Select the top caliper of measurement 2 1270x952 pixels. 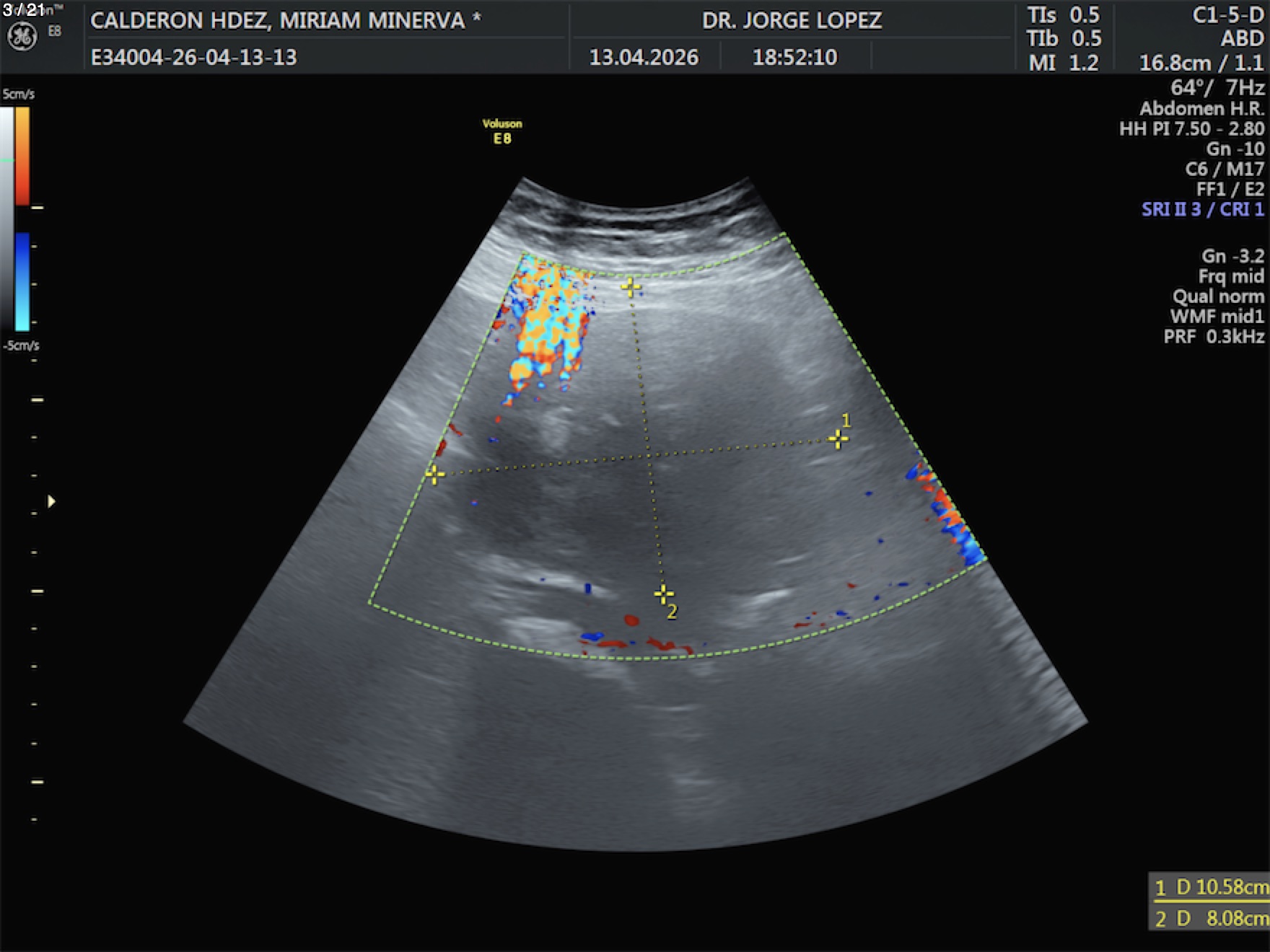(631, 288)
